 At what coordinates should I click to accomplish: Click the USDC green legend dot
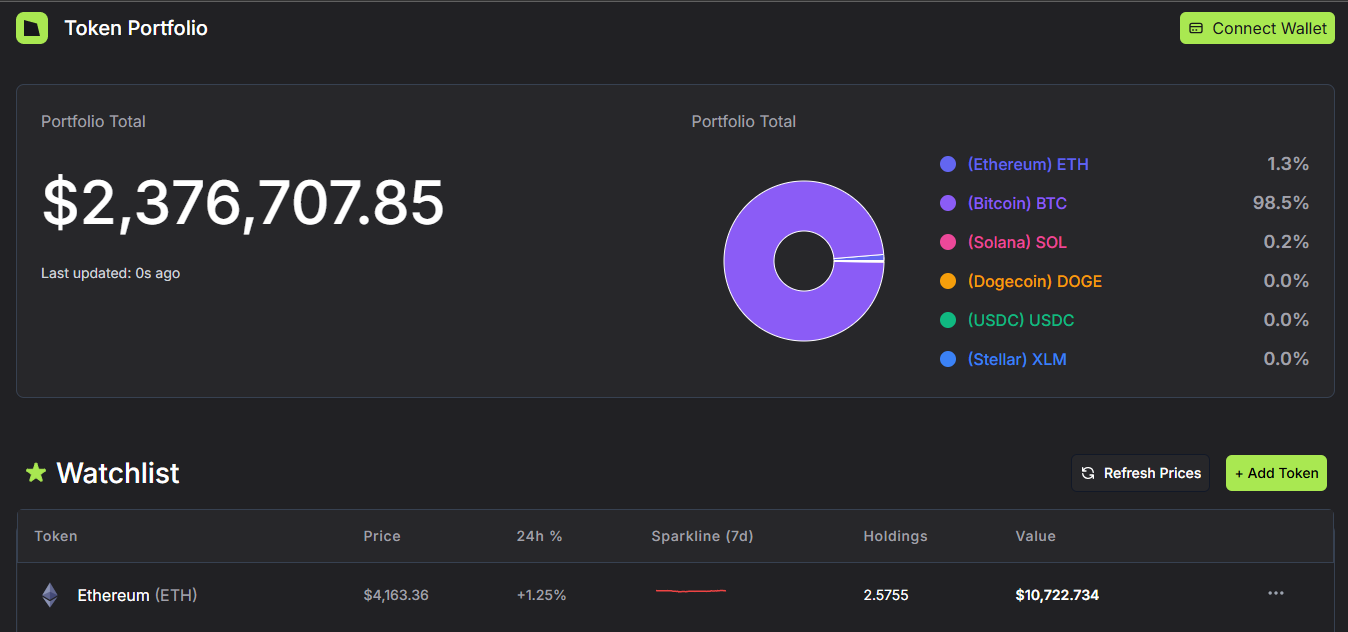(948, 320)
